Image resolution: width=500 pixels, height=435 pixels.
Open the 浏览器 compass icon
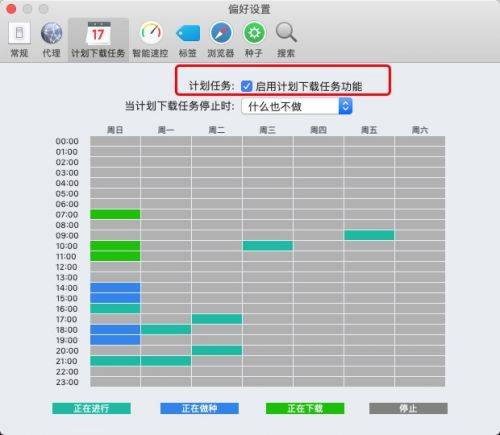(x=221, y=33)
